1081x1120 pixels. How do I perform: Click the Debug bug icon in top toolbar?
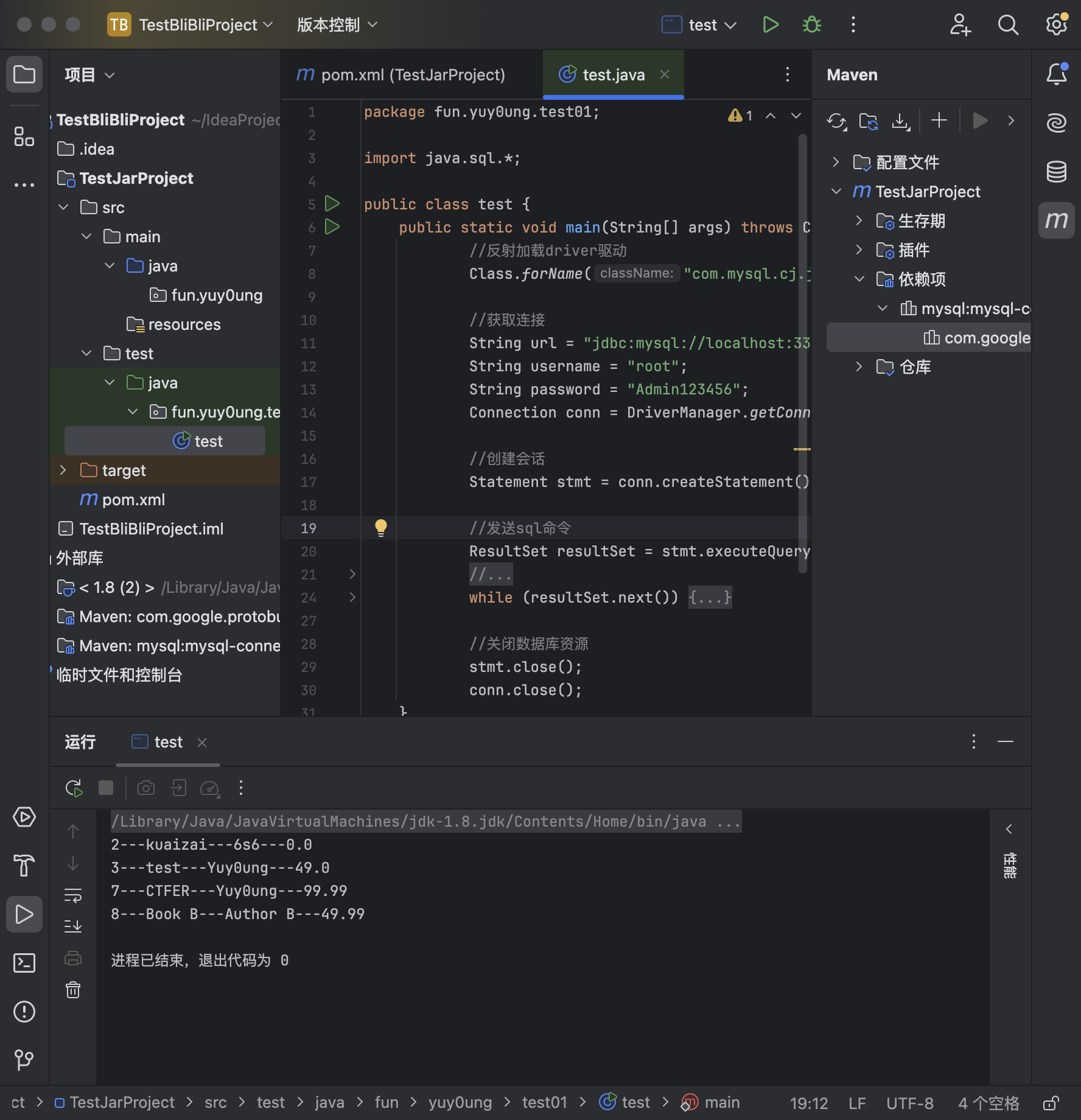tap(811, 25)
